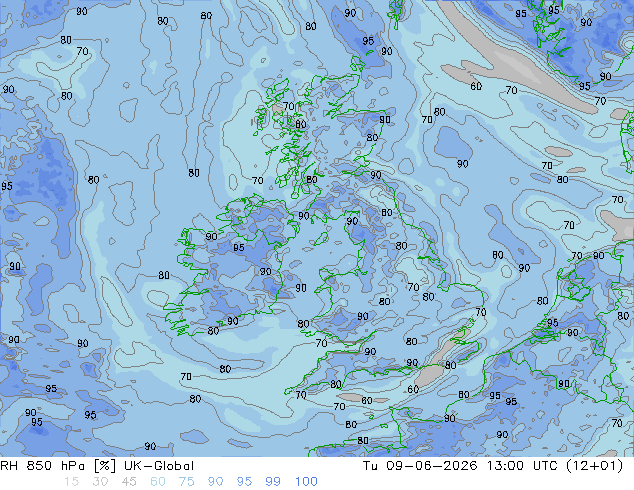Click the 95 value in the bottom legend
Image resolution: width=634 pixels, height=490 pixels.
(244, 482)
